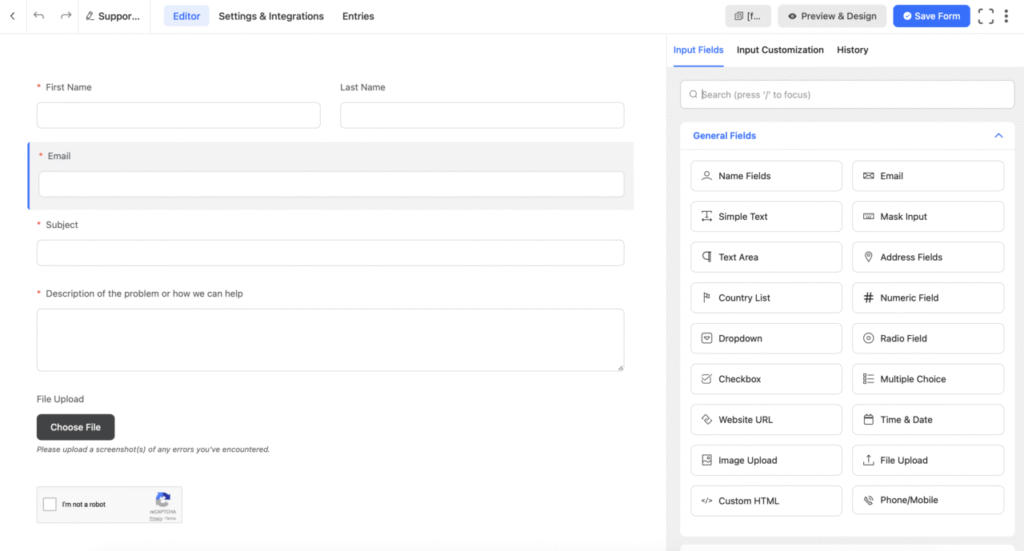Open the reCAPTCHA Privacy link

coord(156,518)
